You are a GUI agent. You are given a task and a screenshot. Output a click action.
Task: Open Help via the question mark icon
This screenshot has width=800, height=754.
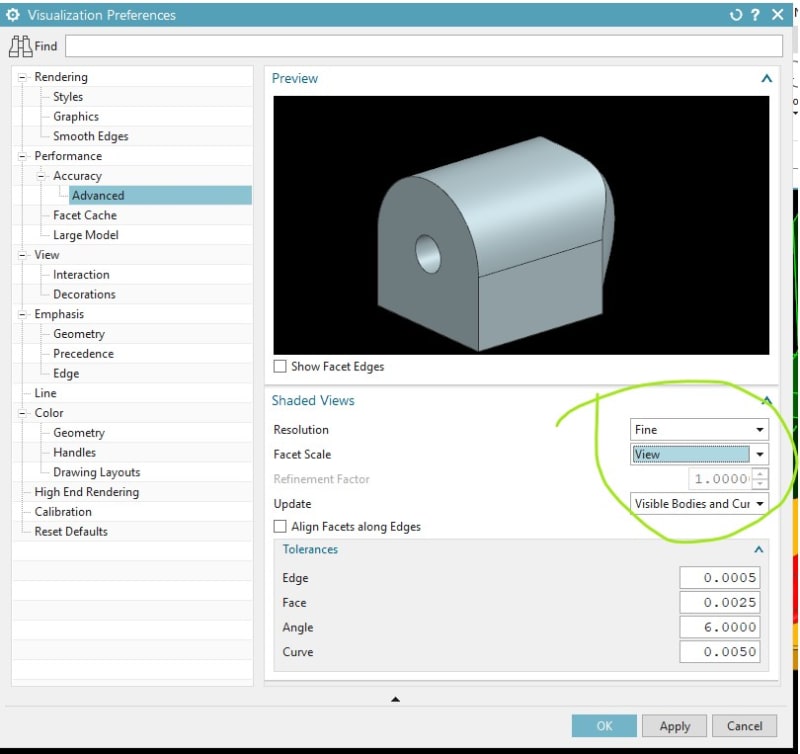click(755, 15)
